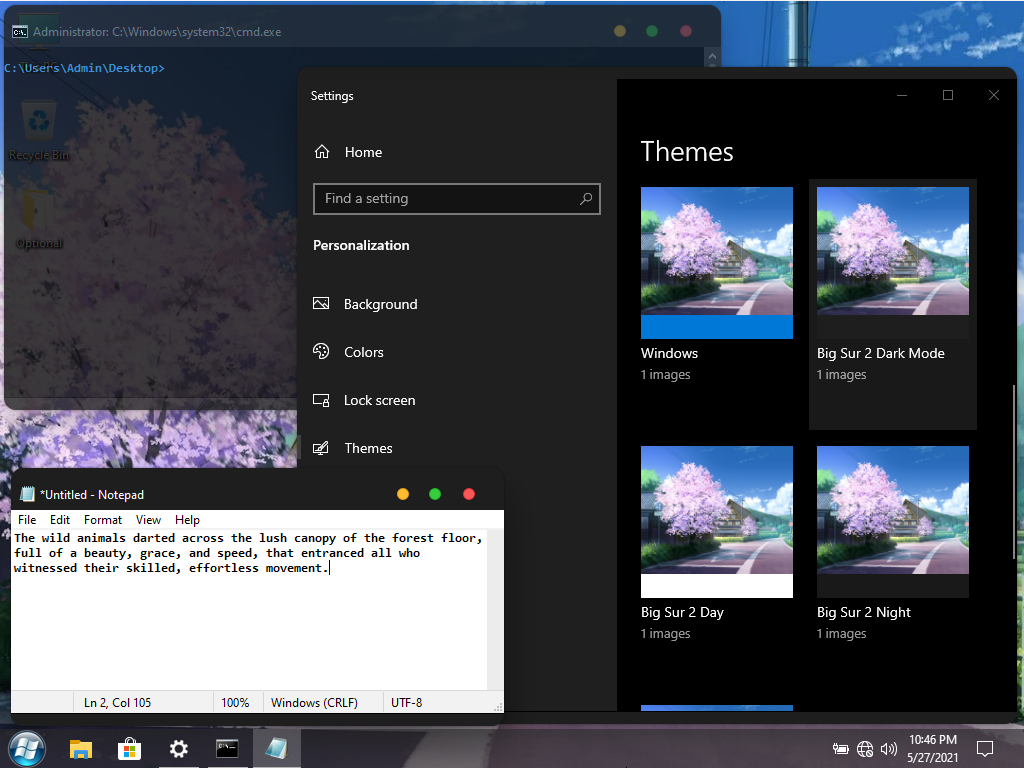Open the volume speaker tray icon
The width and height of the screenshot is (1024, 768).
(x=888, y=749)
